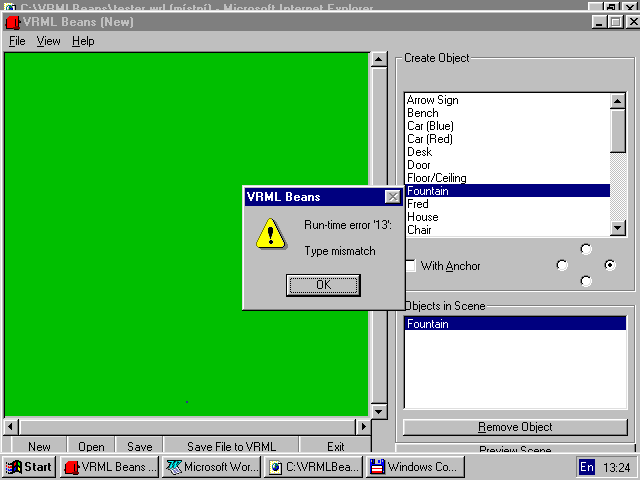The width and height of the screenshot is (640, 480).
Task: Open the Help menu
Action: point(83,41)
